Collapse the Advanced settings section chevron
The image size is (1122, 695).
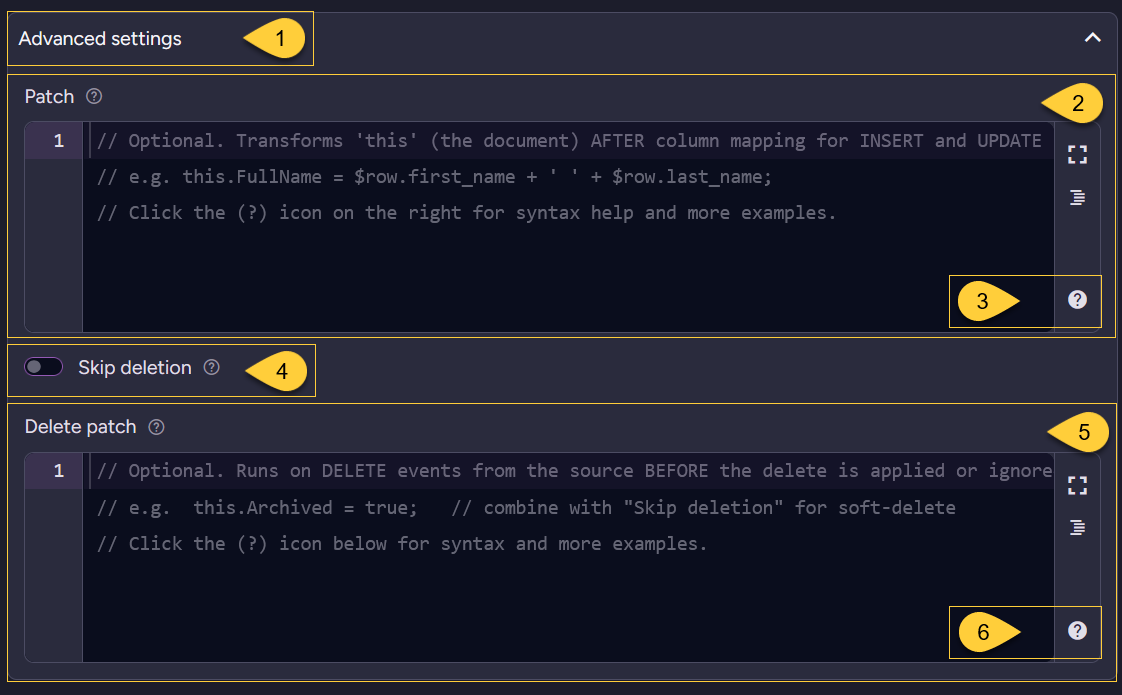coord(1092,38)
